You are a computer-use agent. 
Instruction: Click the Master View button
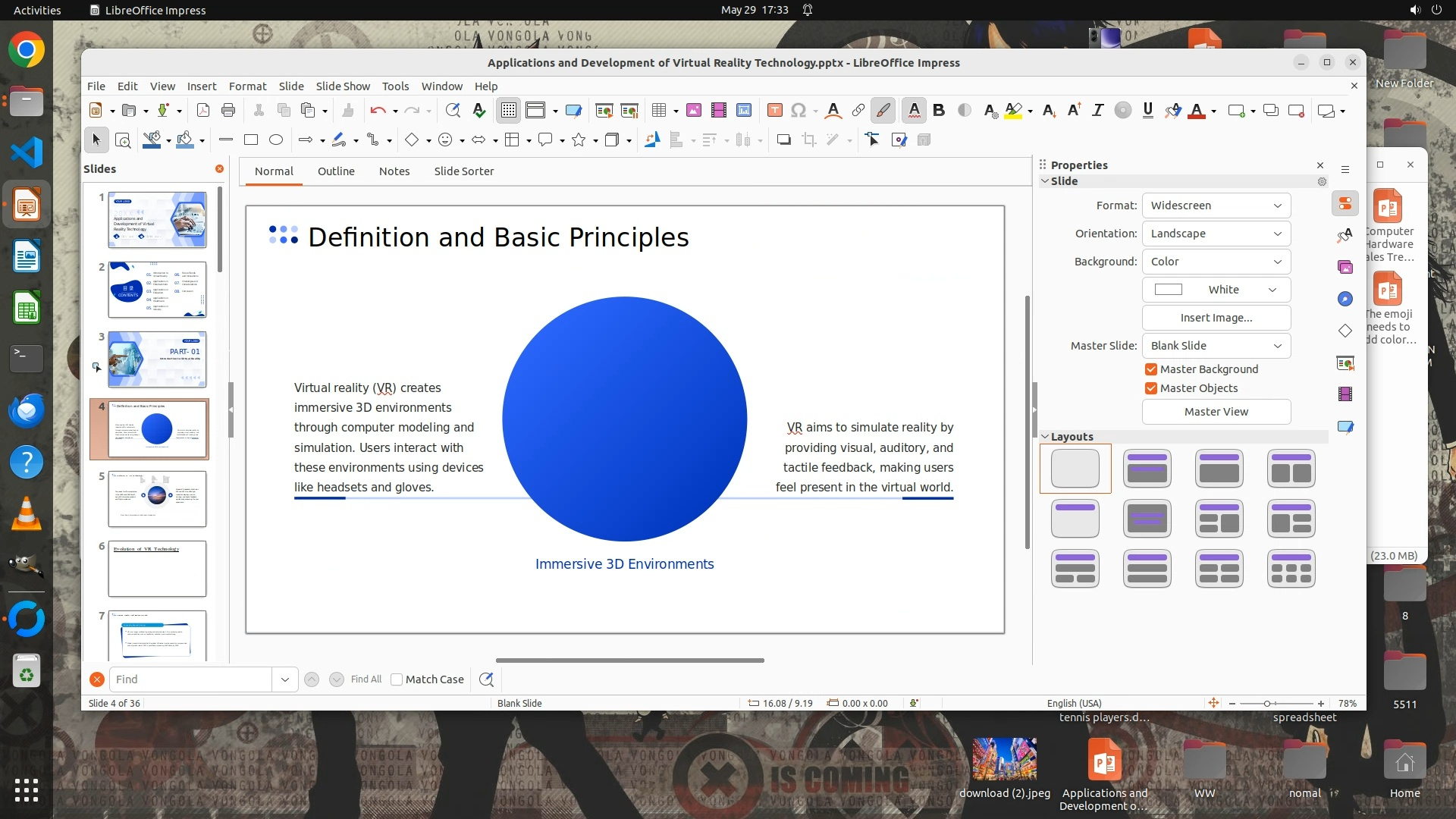1216,412
